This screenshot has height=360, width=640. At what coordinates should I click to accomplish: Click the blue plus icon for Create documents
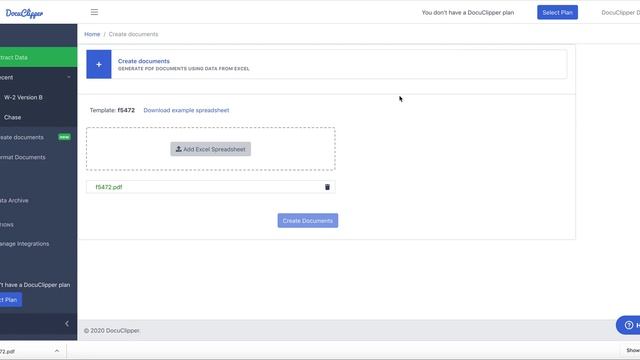coord(99,64)
